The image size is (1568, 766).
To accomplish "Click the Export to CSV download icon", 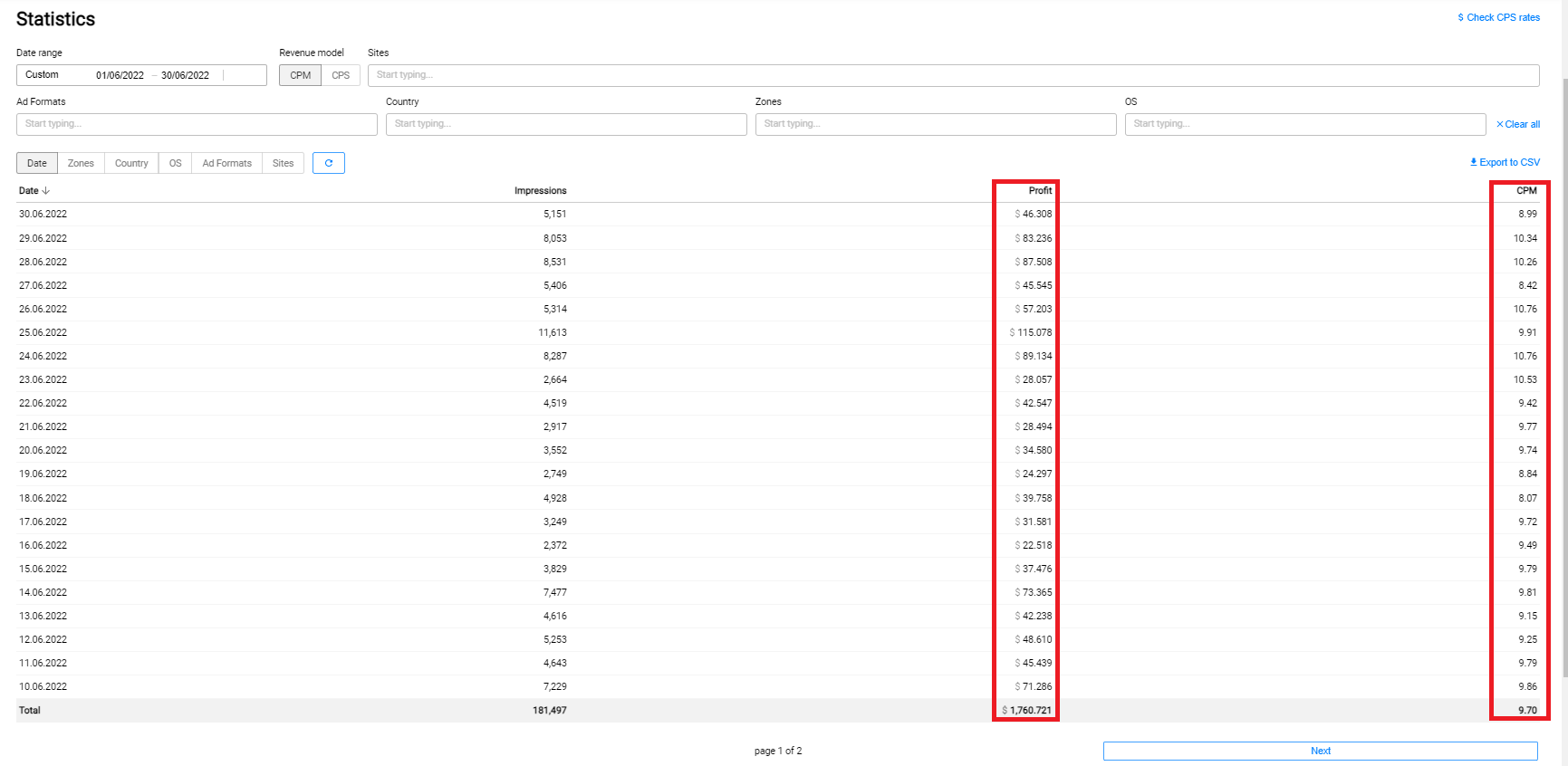I will pos(1473,162).
